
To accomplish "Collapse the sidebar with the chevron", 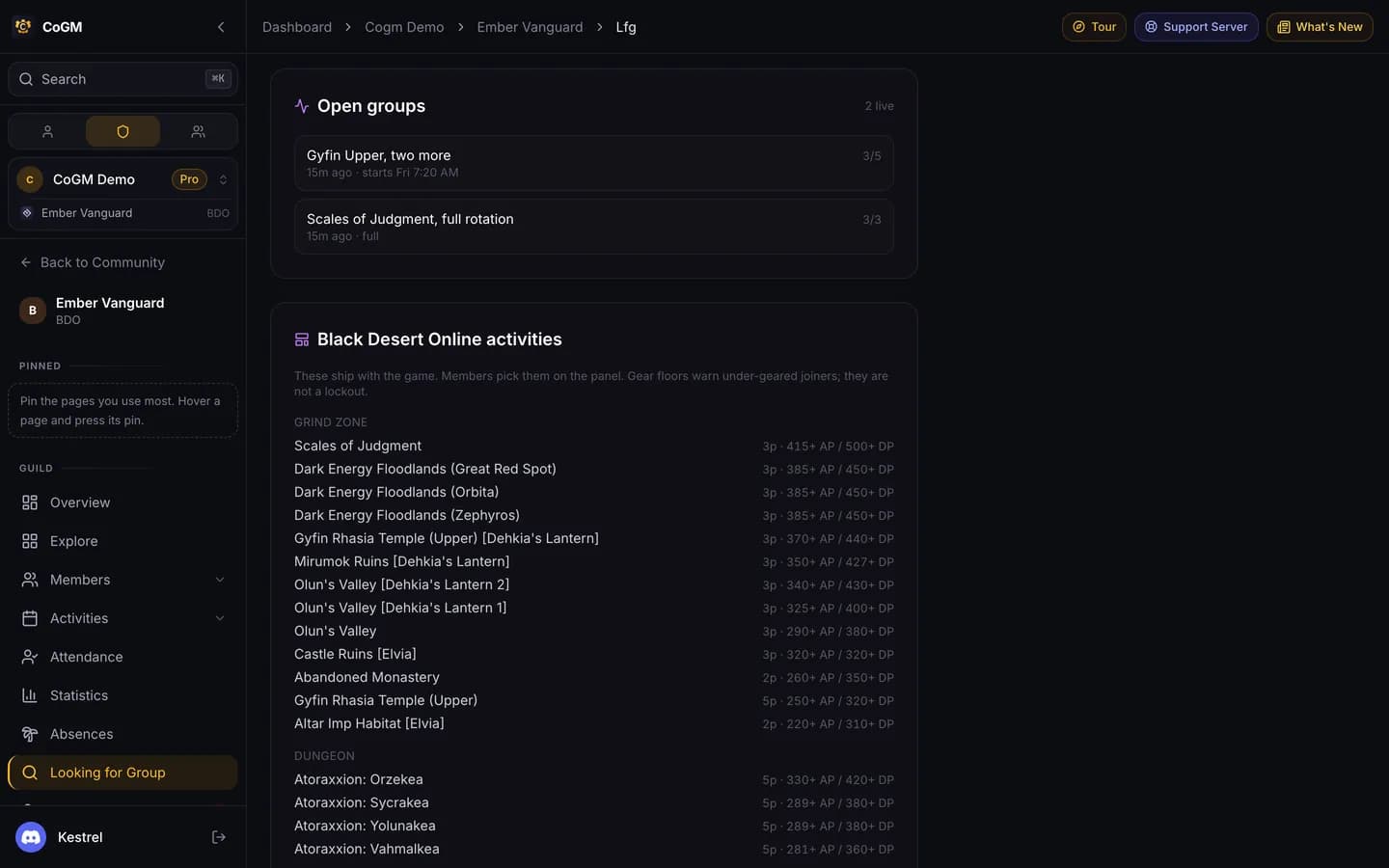I will (x=221, y=27).
